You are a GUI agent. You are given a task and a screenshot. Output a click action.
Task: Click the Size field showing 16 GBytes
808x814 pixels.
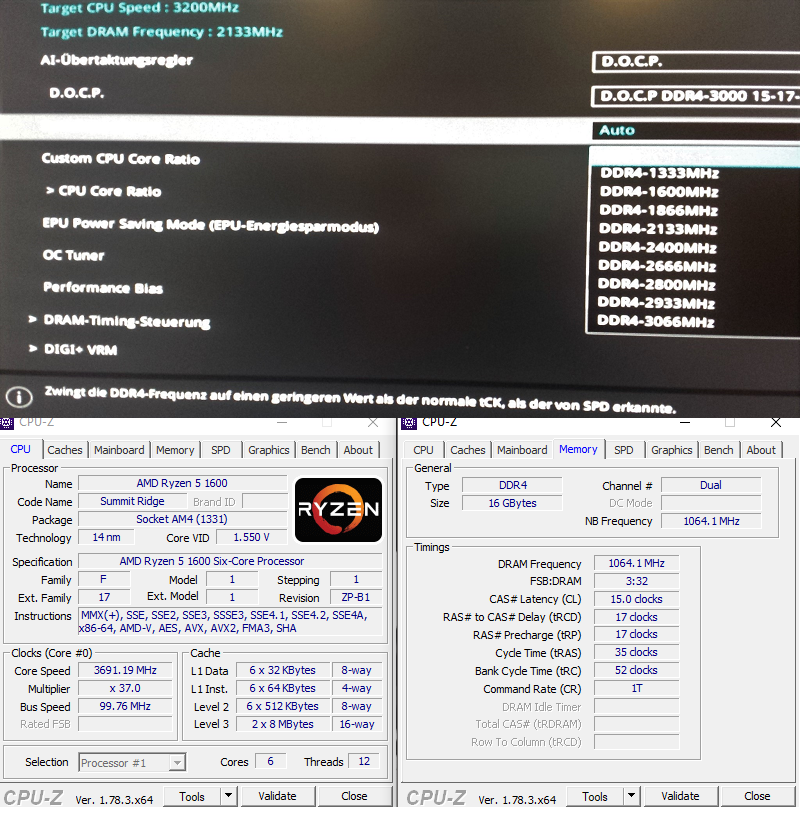tap(512, 503)
